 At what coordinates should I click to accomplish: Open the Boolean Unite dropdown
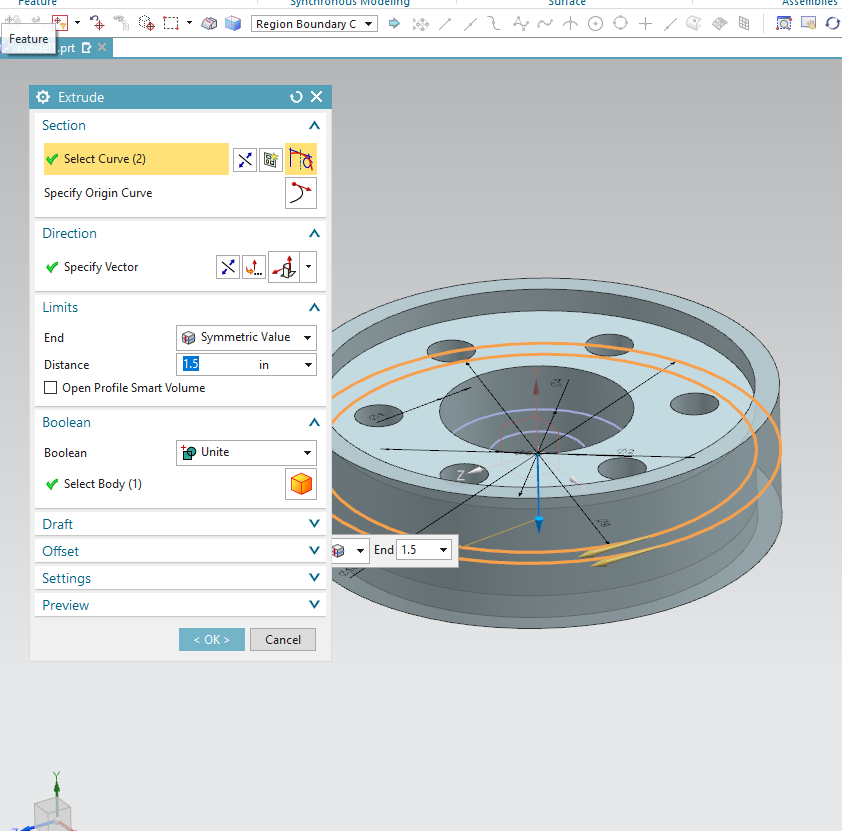(246, 453)
